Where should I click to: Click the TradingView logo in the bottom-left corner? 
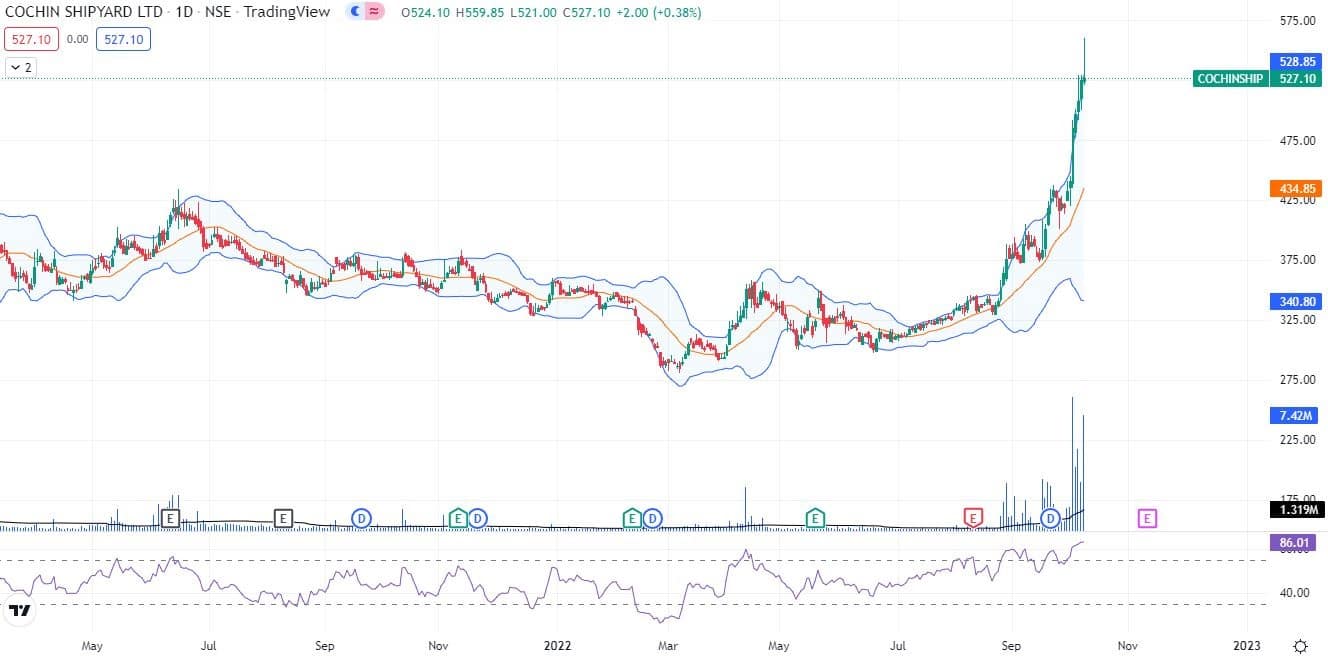pos(18,610)
